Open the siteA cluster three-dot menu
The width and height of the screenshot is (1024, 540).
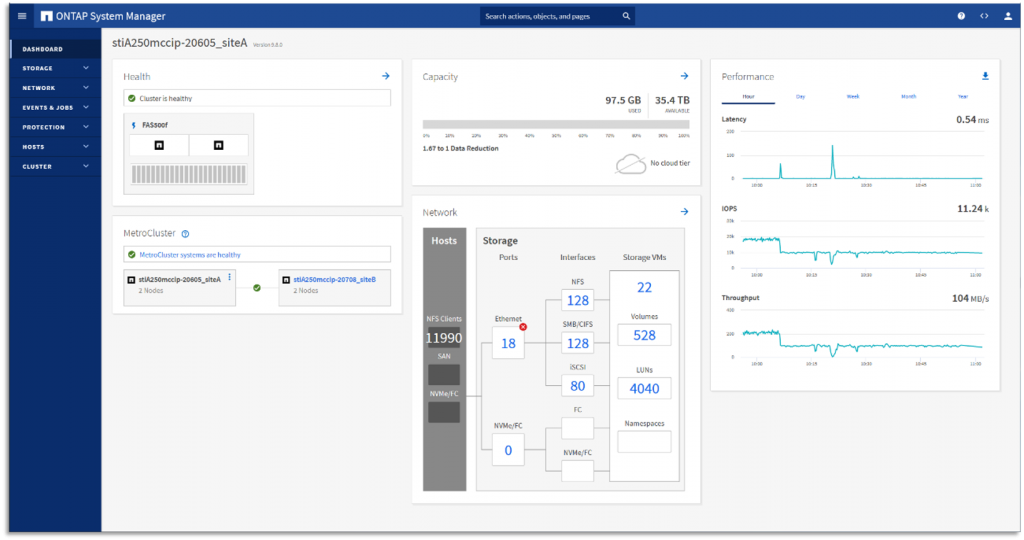pos(230,277)
